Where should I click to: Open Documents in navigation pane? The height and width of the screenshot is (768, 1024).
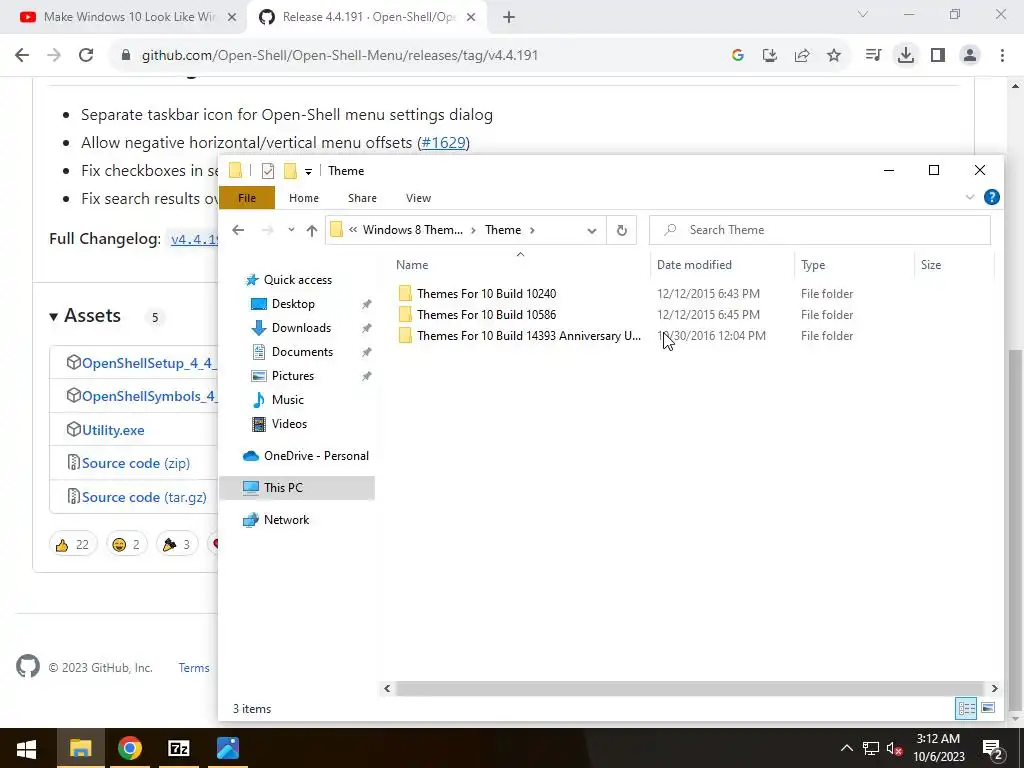tap(302, 352)
